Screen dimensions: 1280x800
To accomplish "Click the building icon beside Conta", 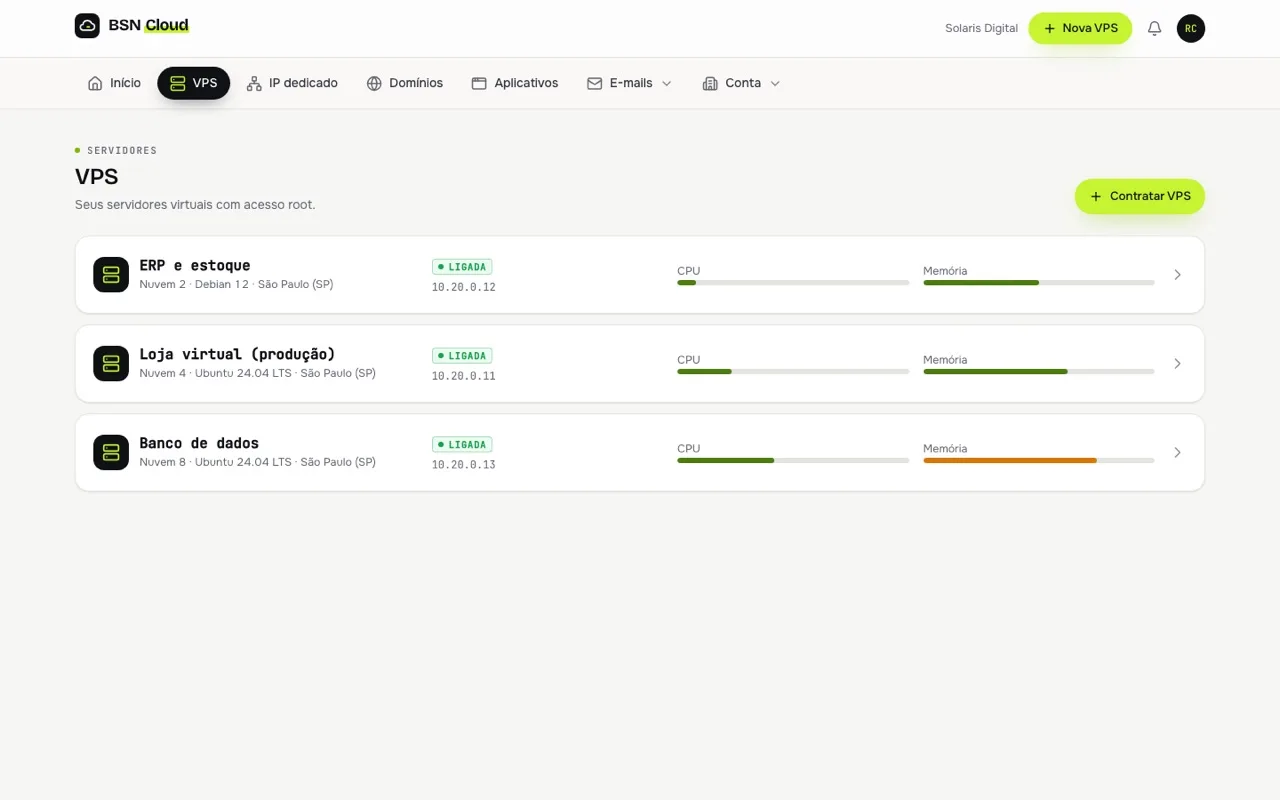I will click(710, 83).
